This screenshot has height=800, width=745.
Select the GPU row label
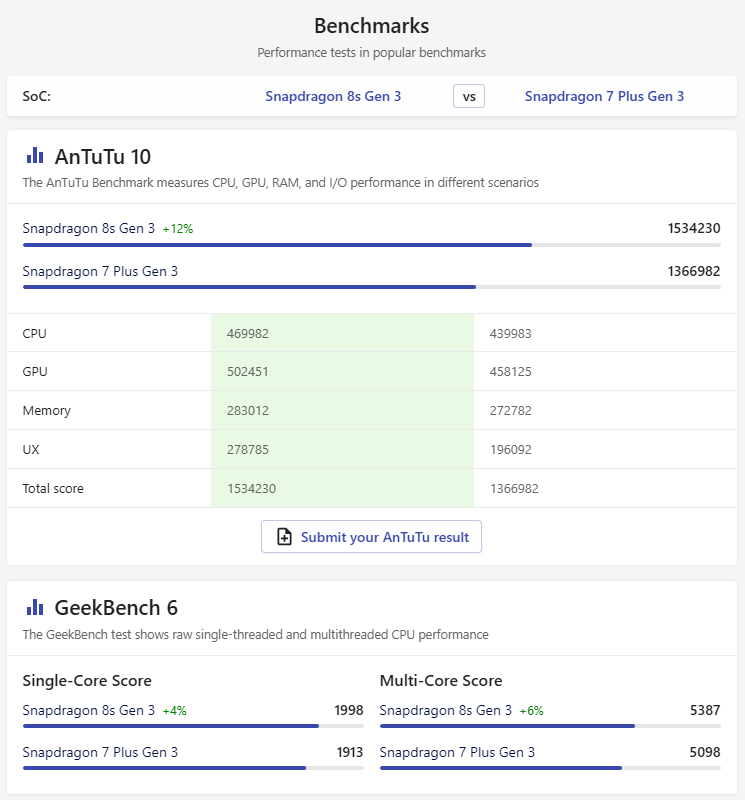[35, 372]
